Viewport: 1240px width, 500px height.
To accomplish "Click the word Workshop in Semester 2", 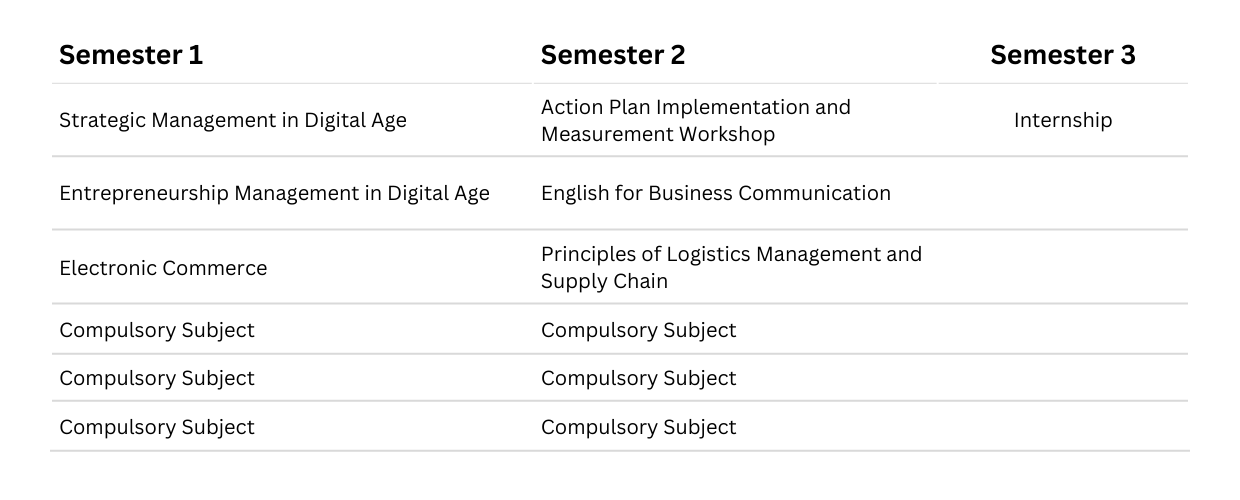I will pyautogui.click(x=727, y=134).
